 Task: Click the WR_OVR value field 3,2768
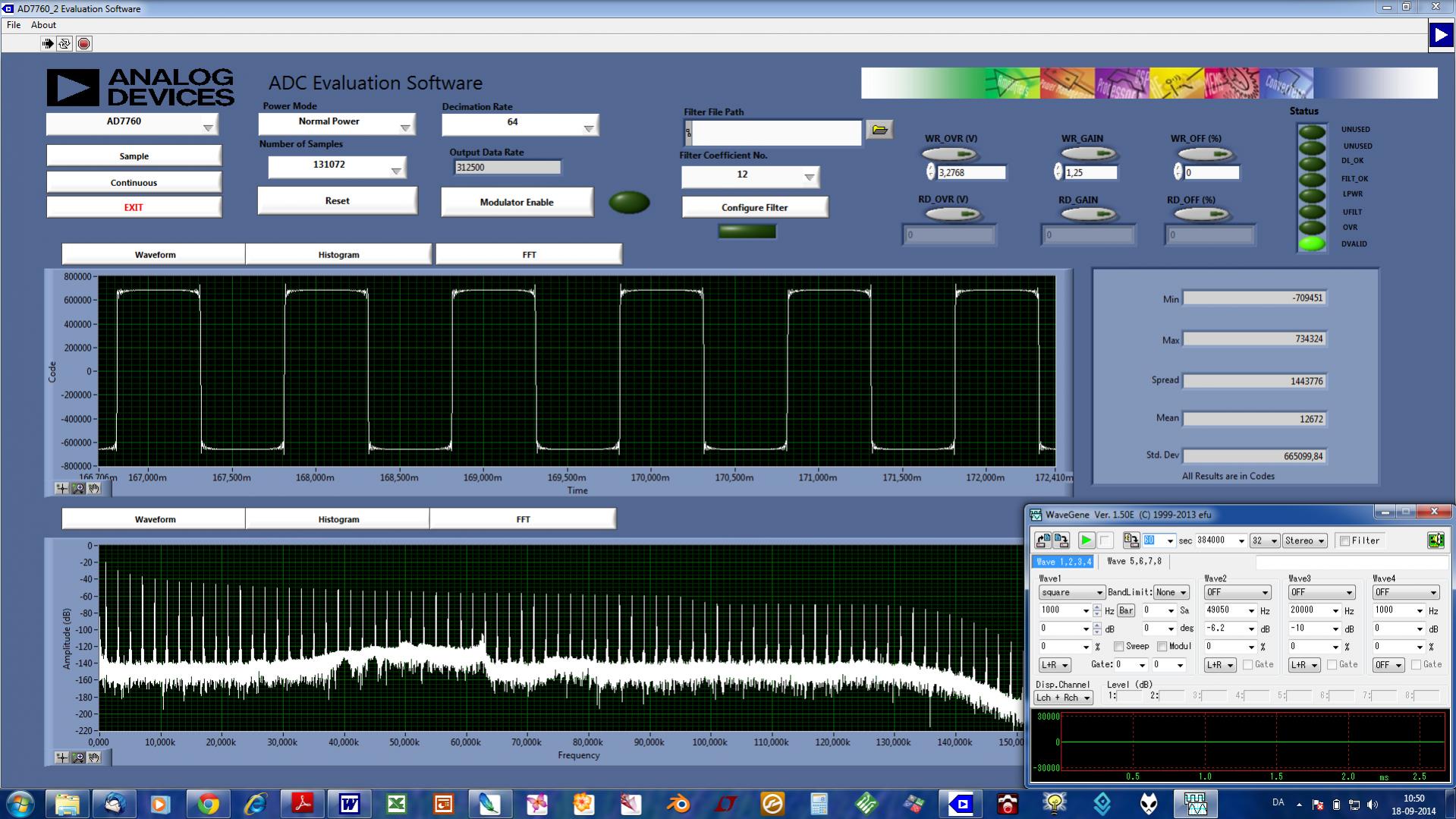pyautogui.click(x=970, y=173)
